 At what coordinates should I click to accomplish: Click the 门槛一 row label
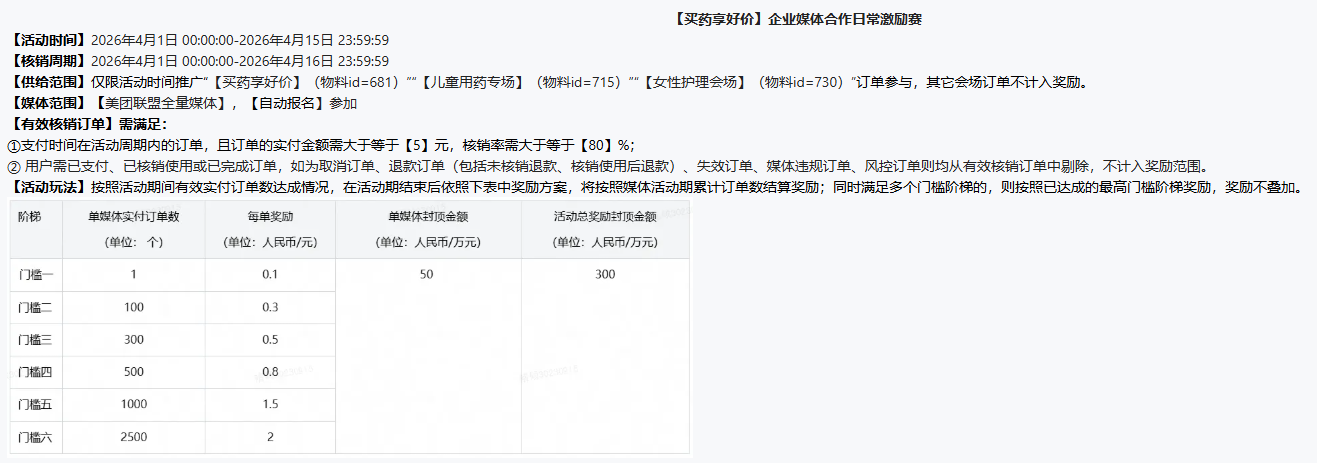[x=34, y=275]
